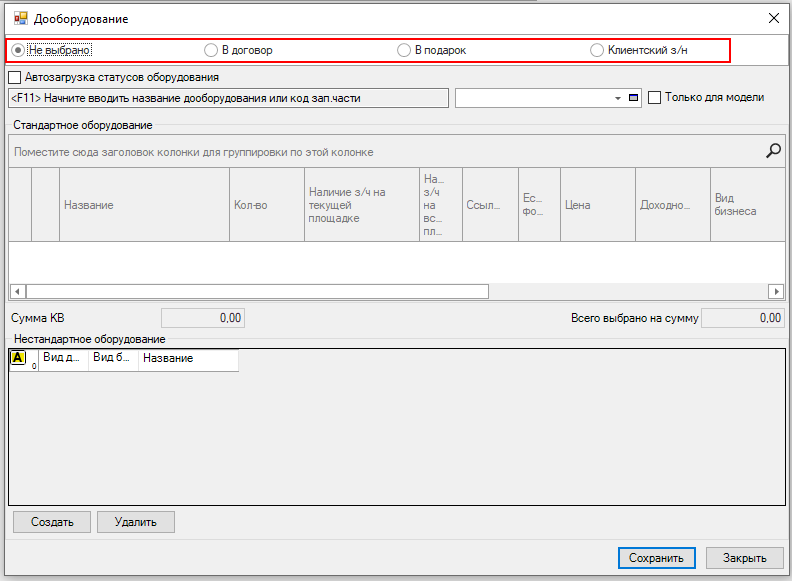Tick the 'Только для модели' checkbox
Image resolution: width=792 pixels, height=581 pixels.
pos(655,98)
